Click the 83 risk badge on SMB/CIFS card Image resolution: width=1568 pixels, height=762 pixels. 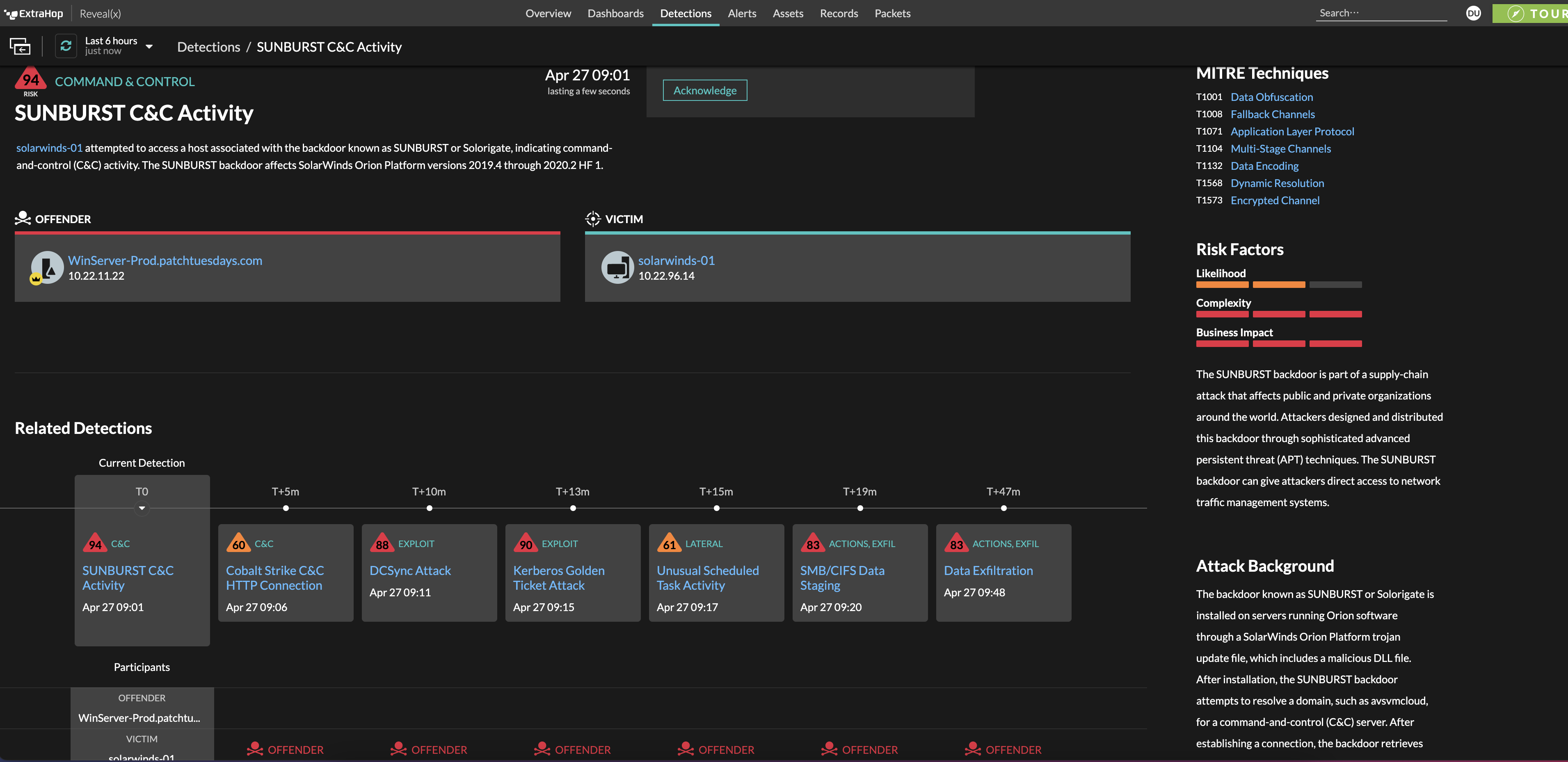coord(813,543)
